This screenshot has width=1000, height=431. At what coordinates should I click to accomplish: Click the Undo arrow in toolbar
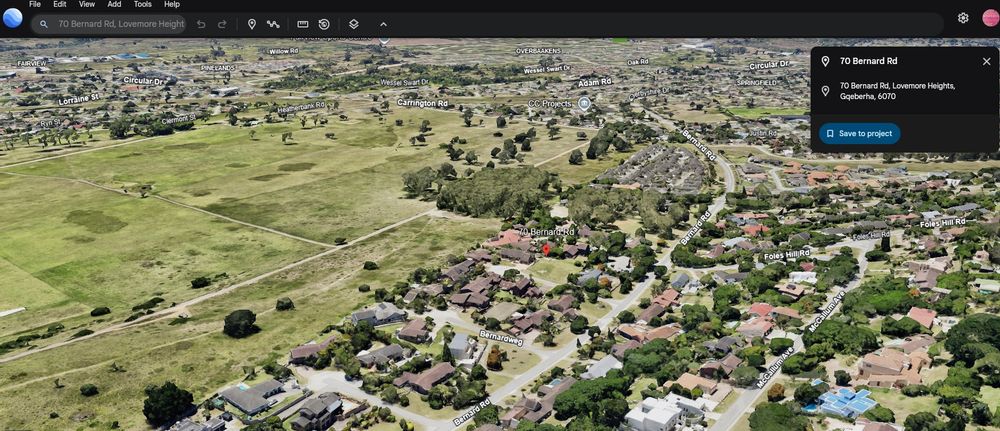pyautogui.click(x=201, y=24)
